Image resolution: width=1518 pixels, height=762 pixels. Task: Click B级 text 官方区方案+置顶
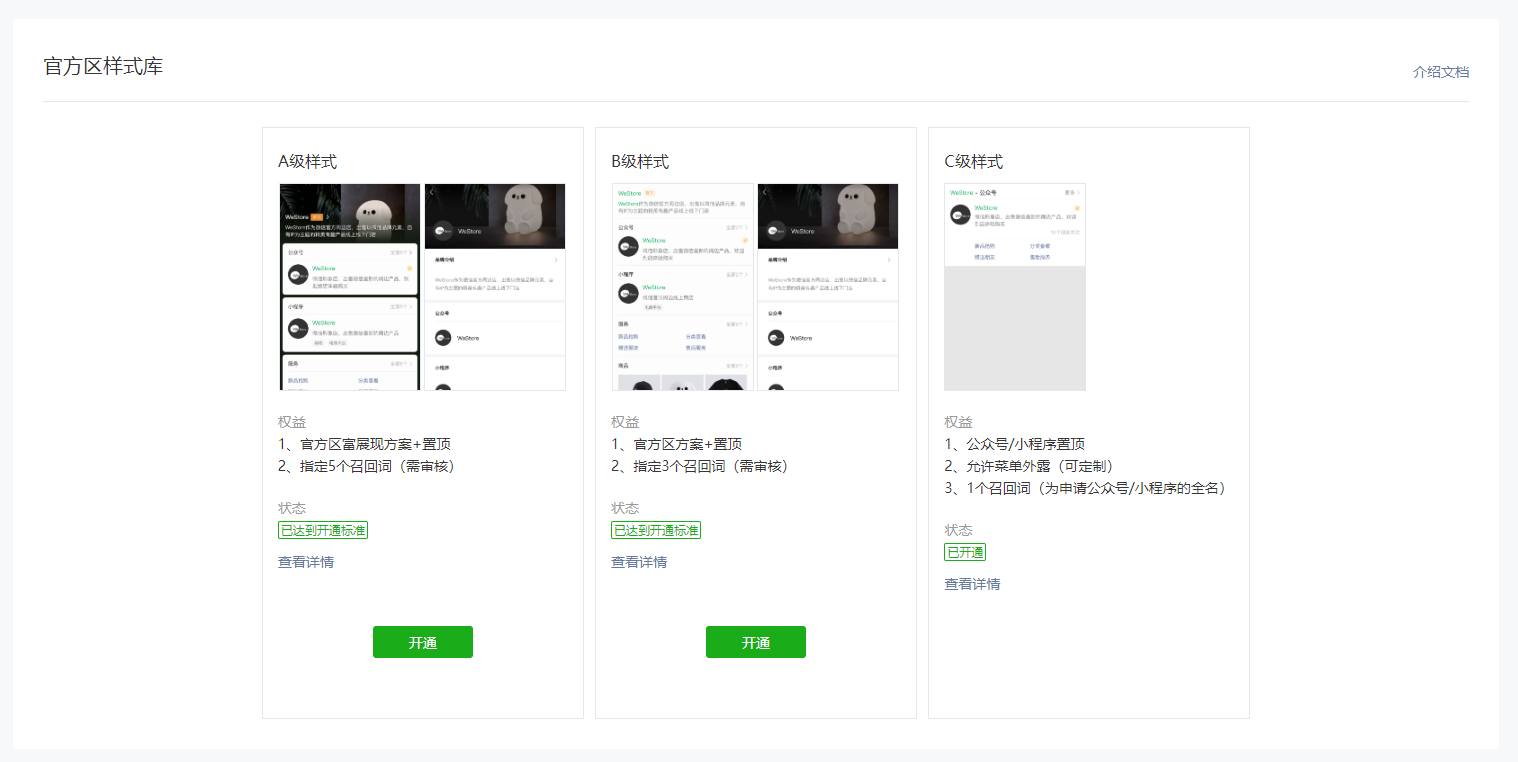(x=688, y=444)
